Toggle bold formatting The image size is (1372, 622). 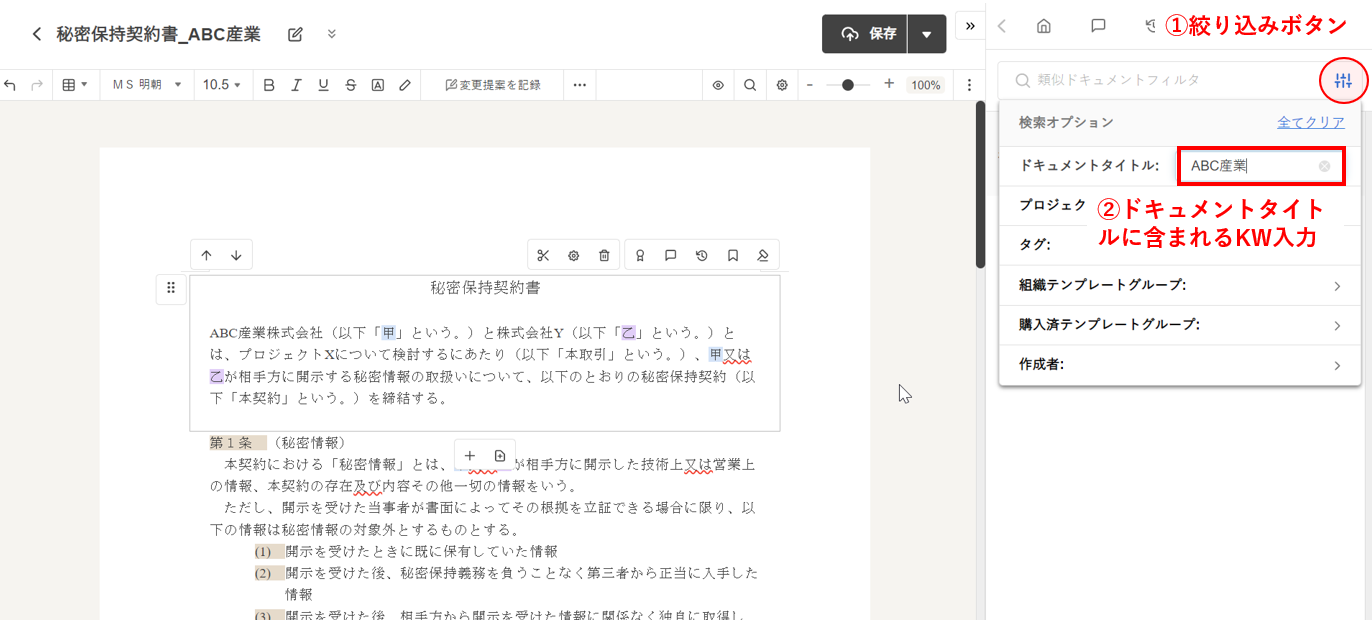tap(268, 85)
